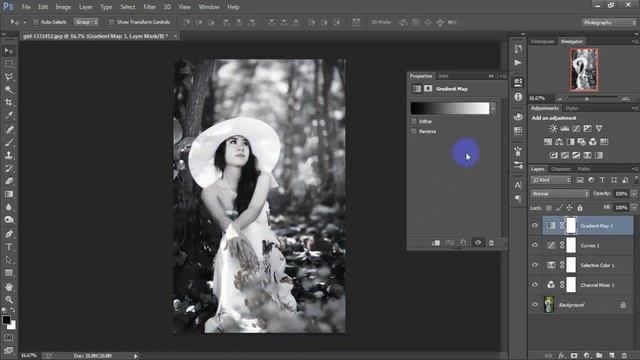Click the Navigator image thumbnail

(584, 69)
